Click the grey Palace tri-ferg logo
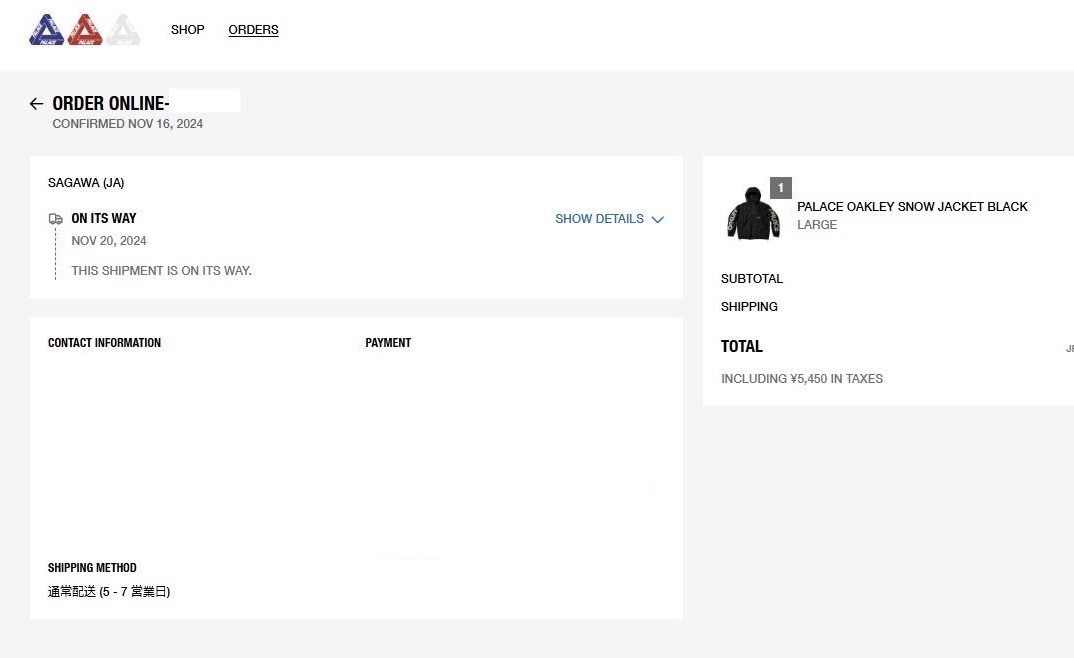Image resolution: width=1074 pixels, height=658 pixels. tap(123, 30)
